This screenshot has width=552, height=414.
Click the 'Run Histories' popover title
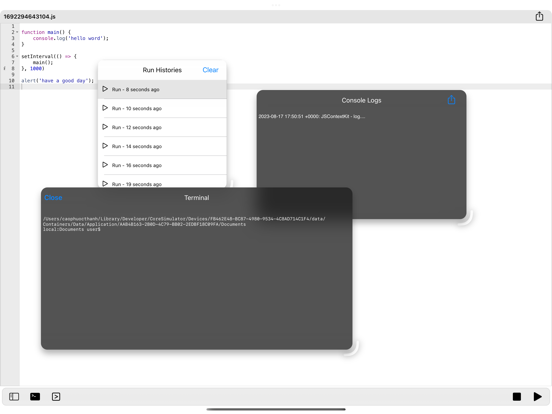(162, 70)
